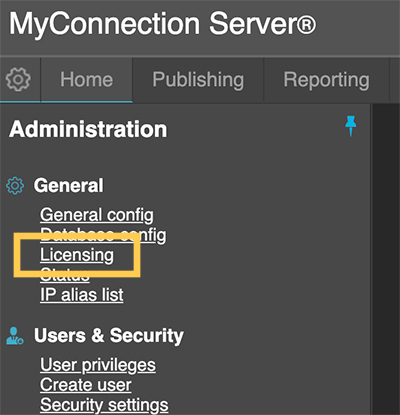Click the dark content area beside the panel
The image size is (400, 415).
(386, 259)
